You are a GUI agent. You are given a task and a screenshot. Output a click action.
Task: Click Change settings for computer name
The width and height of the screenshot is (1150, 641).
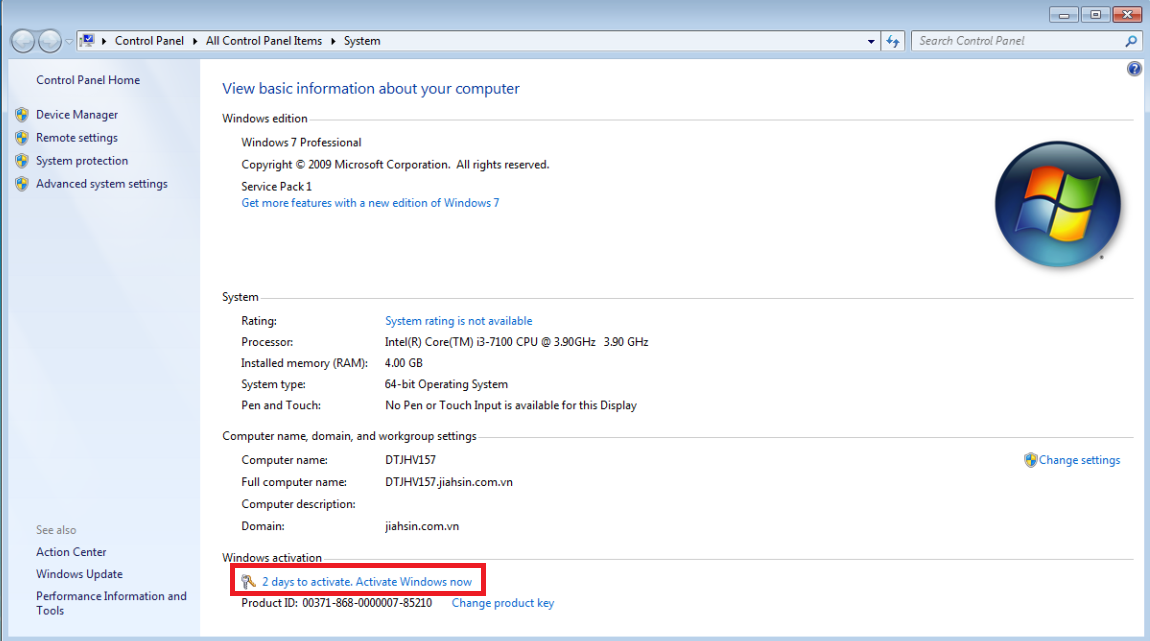(1080, 460)
